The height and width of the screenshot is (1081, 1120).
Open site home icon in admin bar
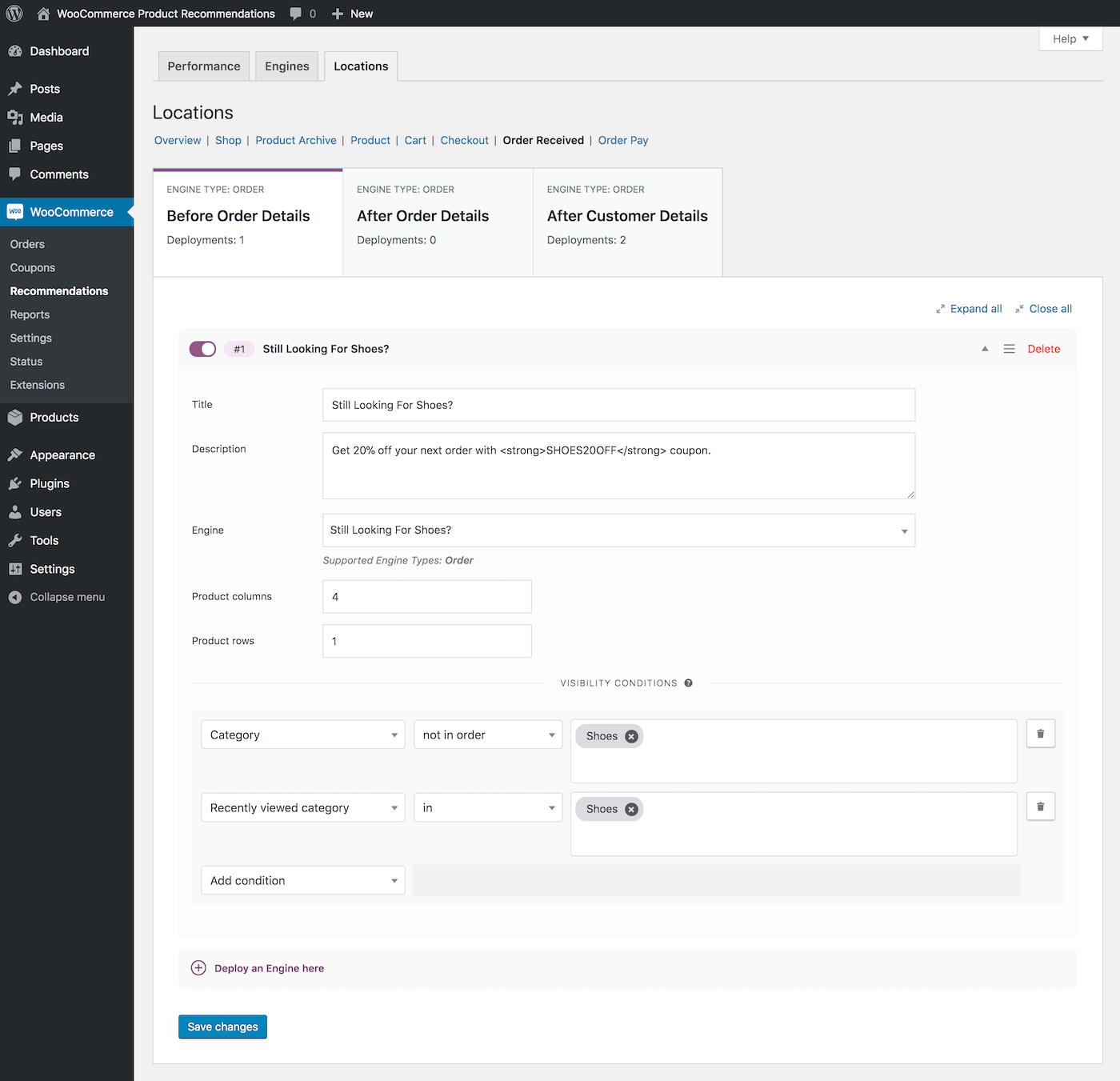(43, 14)
